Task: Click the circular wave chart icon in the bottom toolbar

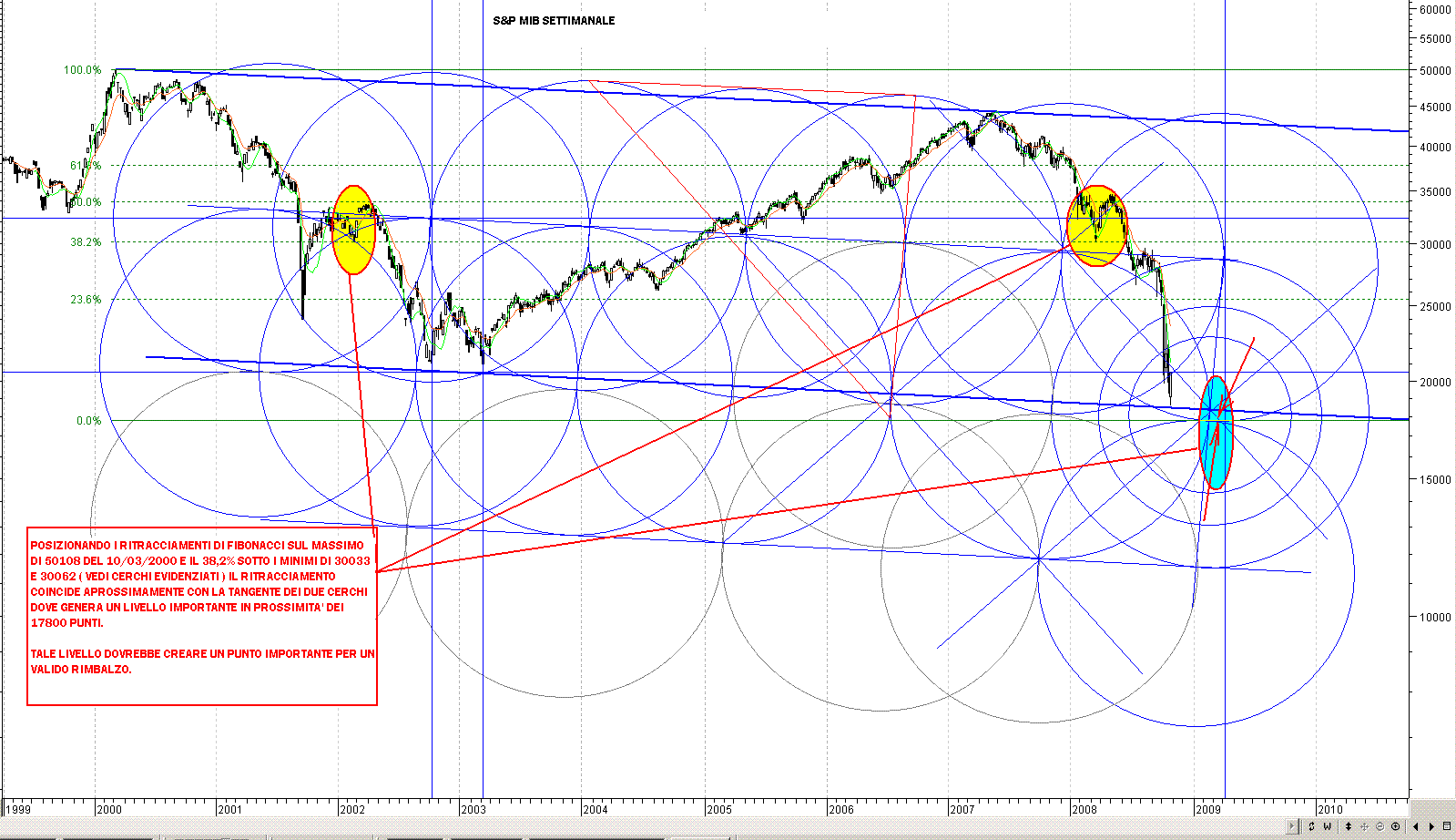Action: coord(1380,826)
